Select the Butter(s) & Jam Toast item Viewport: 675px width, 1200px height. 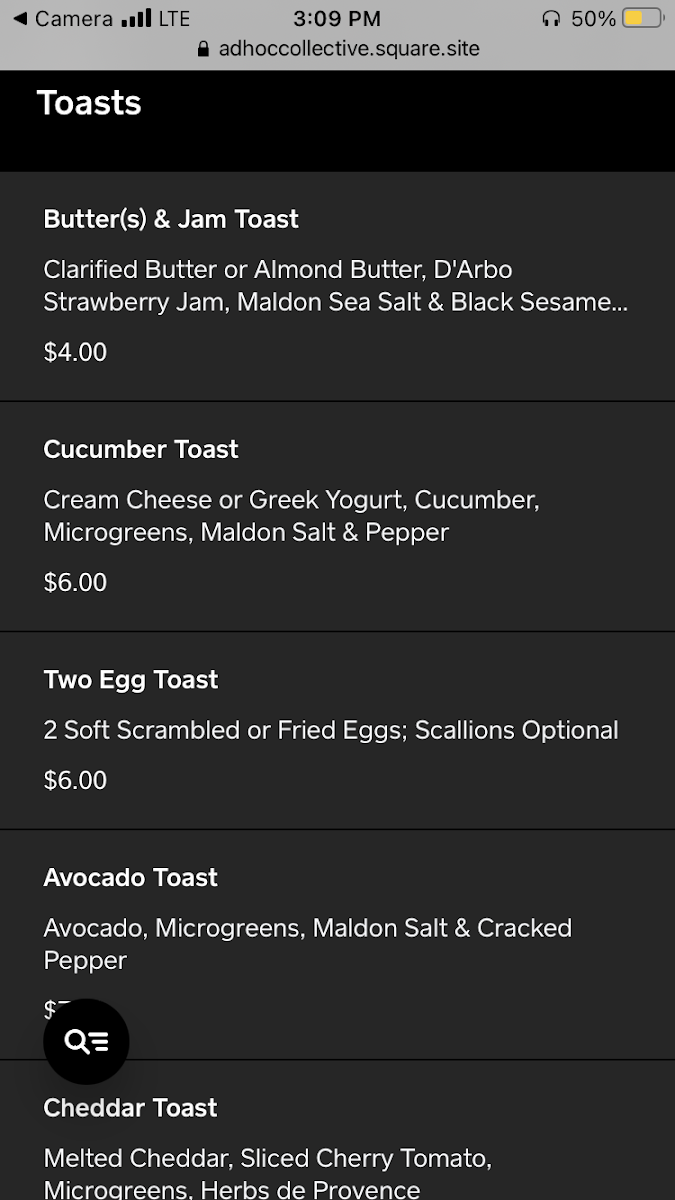(170, 219)
